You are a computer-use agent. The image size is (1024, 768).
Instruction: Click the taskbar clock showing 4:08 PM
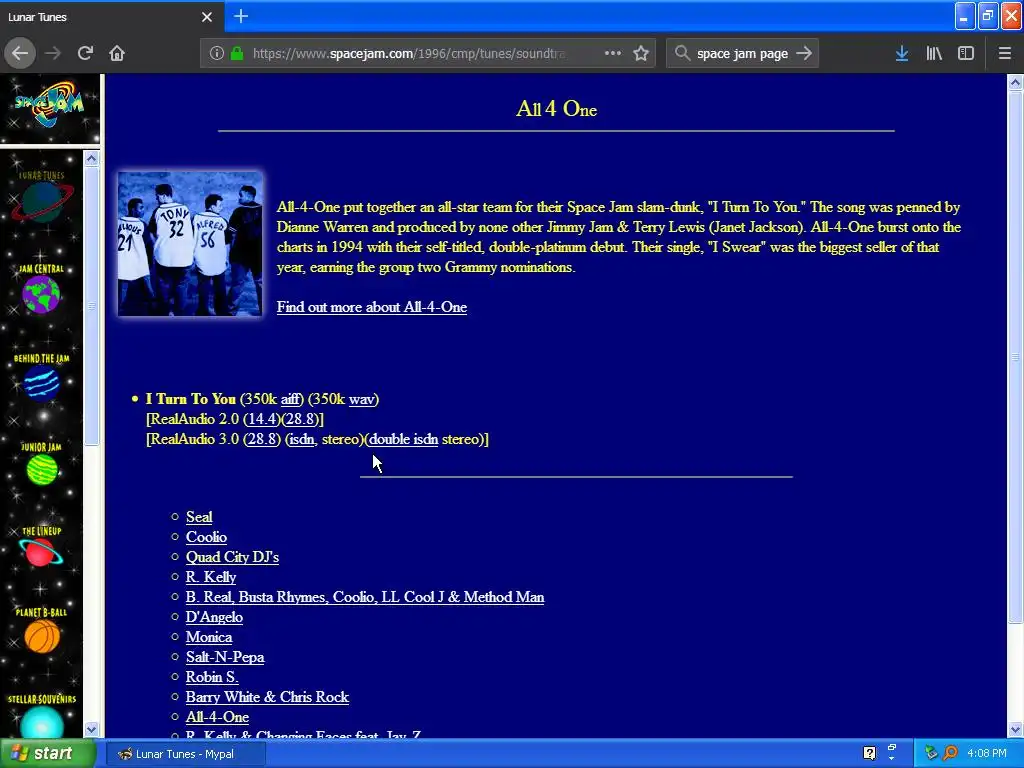click(x=987, y=753)
